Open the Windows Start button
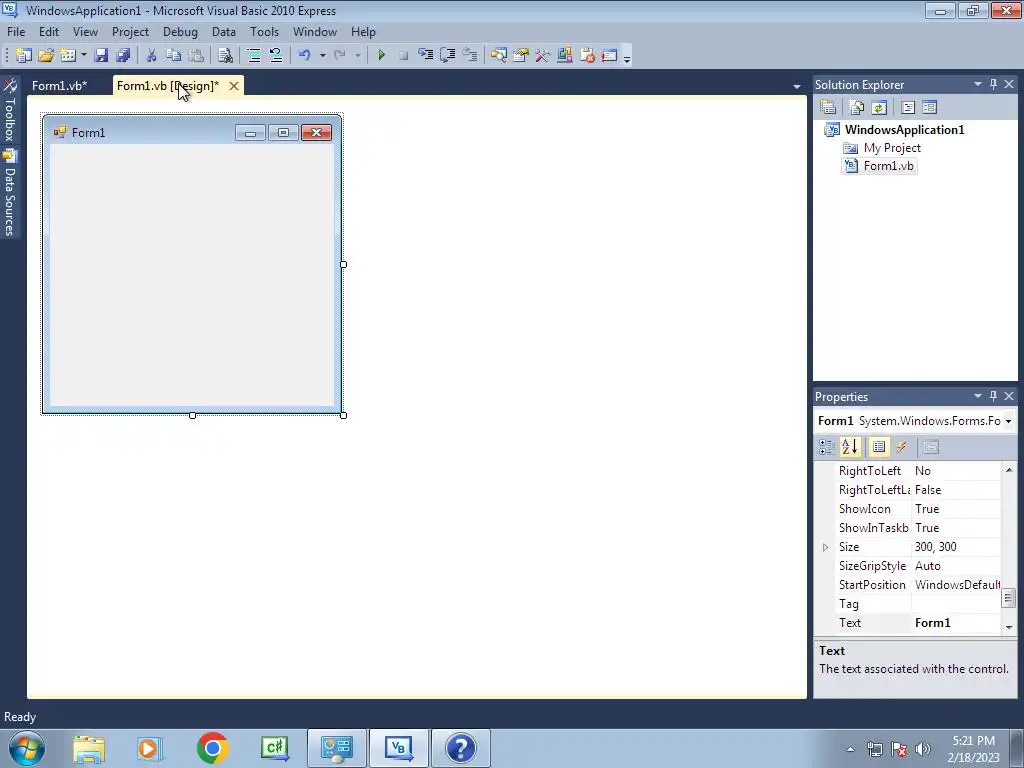Viewport: 1024px width, 768px height. (x=26, y=748)
